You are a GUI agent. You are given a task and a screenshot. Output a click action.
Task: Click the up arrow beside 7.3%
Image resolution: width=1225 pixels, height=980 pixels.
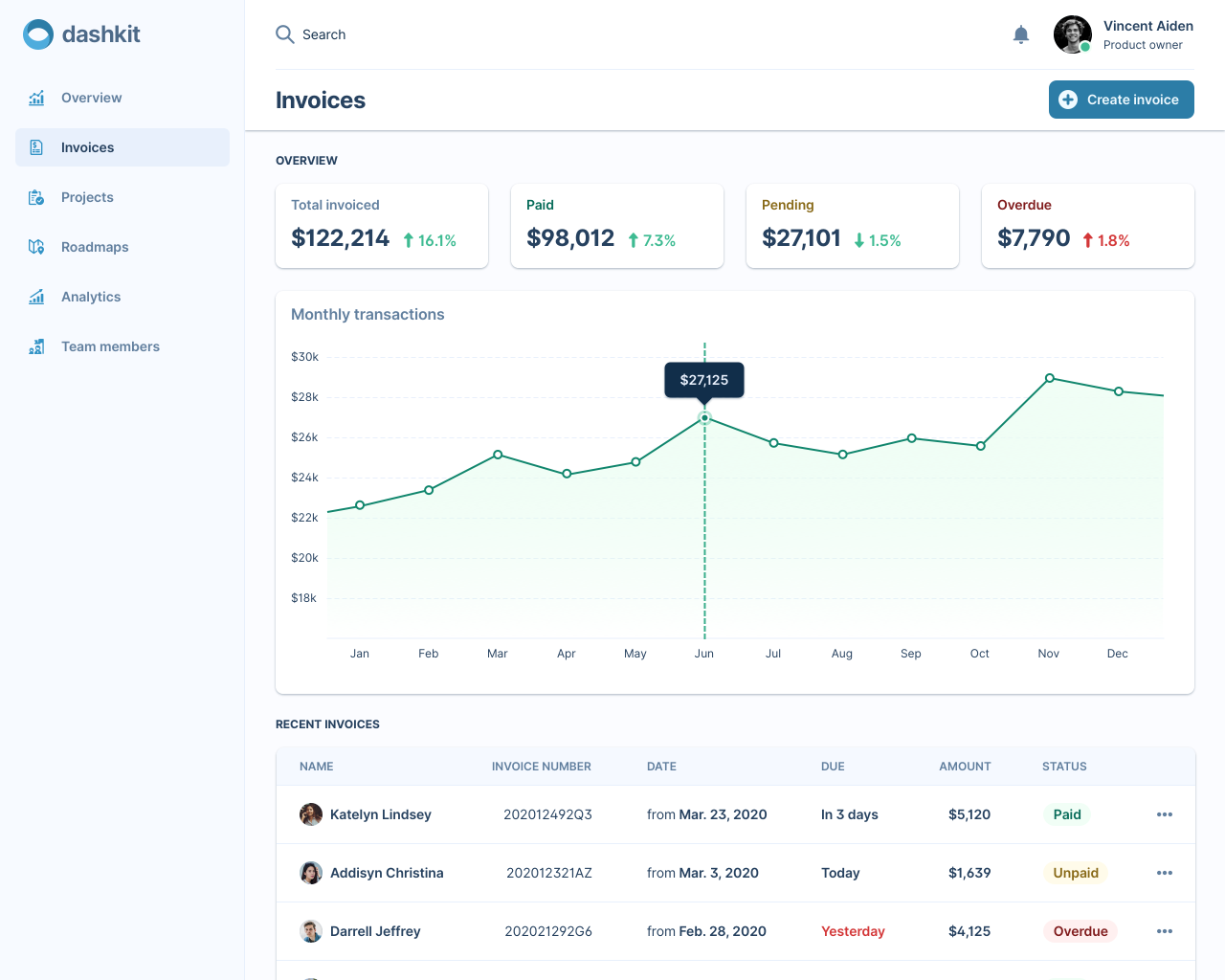coord(634,240)
